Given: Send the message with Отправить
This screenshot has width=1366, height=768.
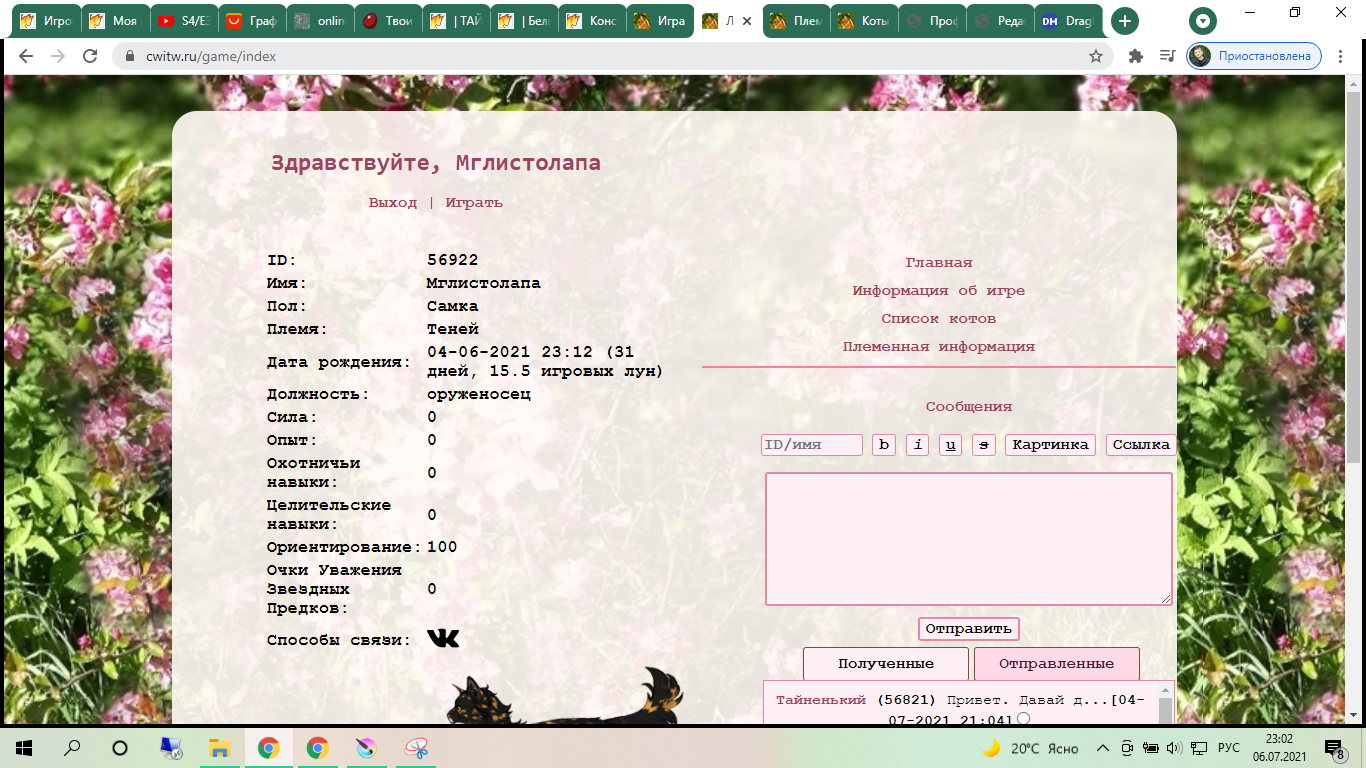Looking at the screenshot, I should tap(969, 629).
